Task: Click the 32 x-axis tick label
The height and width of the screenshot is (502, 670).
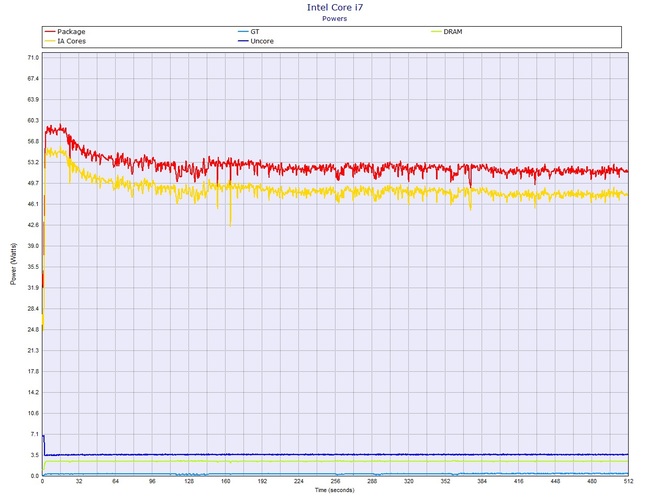Action: [79, 481]
